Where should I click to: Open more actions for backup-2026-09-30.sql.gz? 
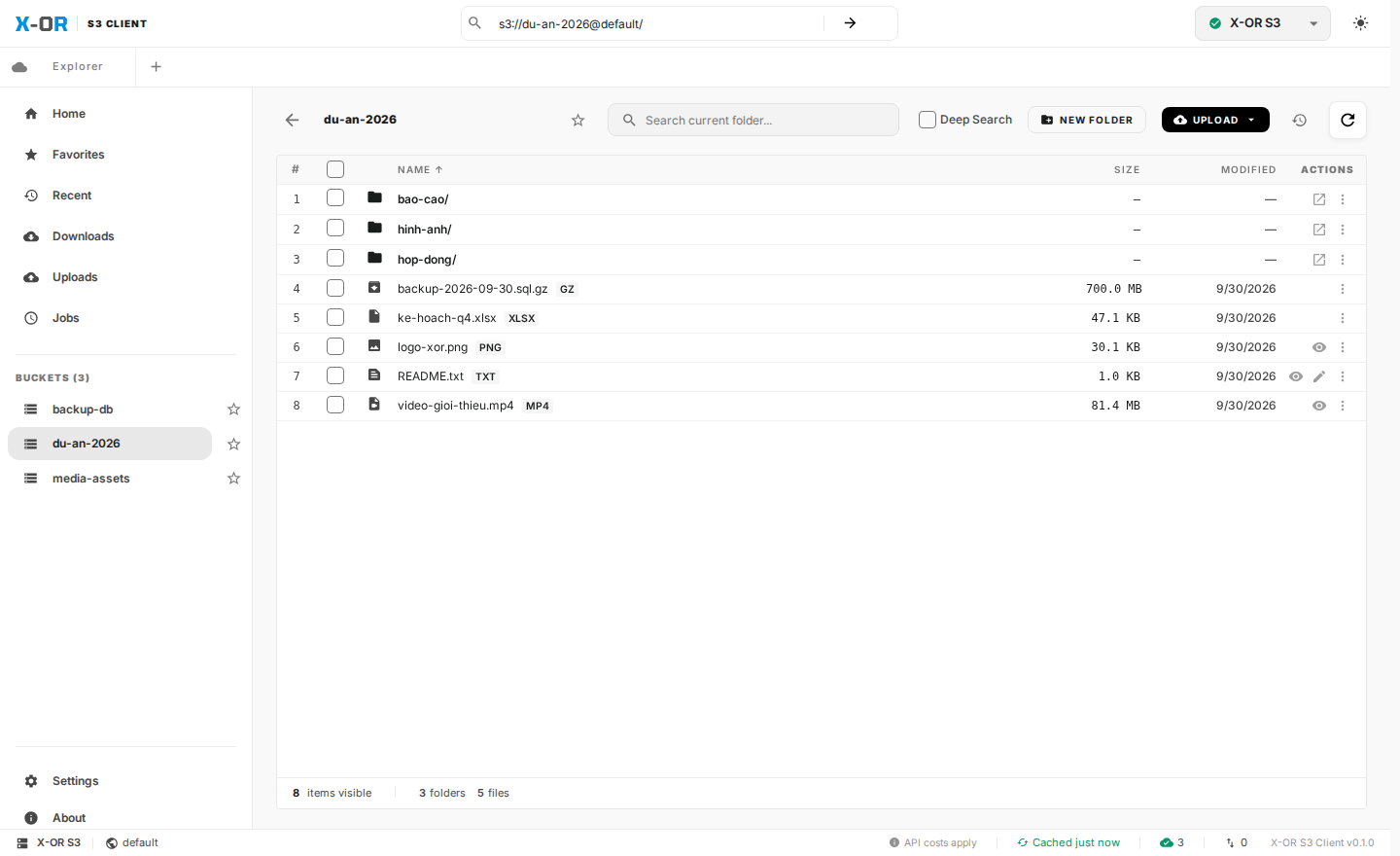point(1343,289)
